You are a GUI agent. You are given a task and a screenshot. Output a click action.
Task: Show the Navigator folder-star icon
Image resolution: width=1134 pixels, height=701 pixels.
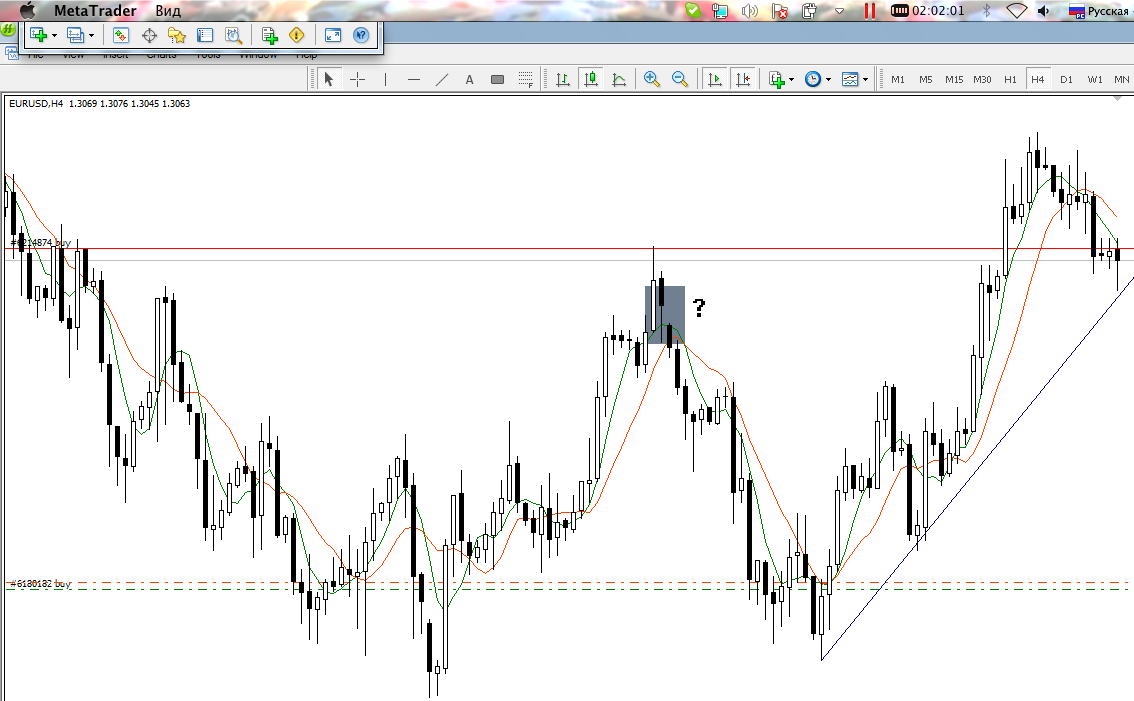pos(177,35)
